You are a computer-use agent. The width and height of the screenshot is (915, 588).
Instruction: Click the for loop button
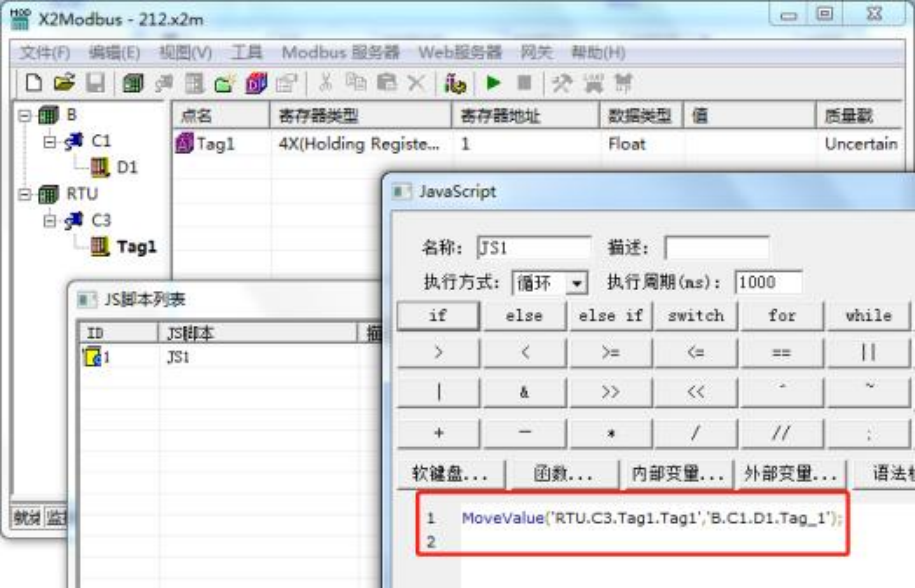782,316
